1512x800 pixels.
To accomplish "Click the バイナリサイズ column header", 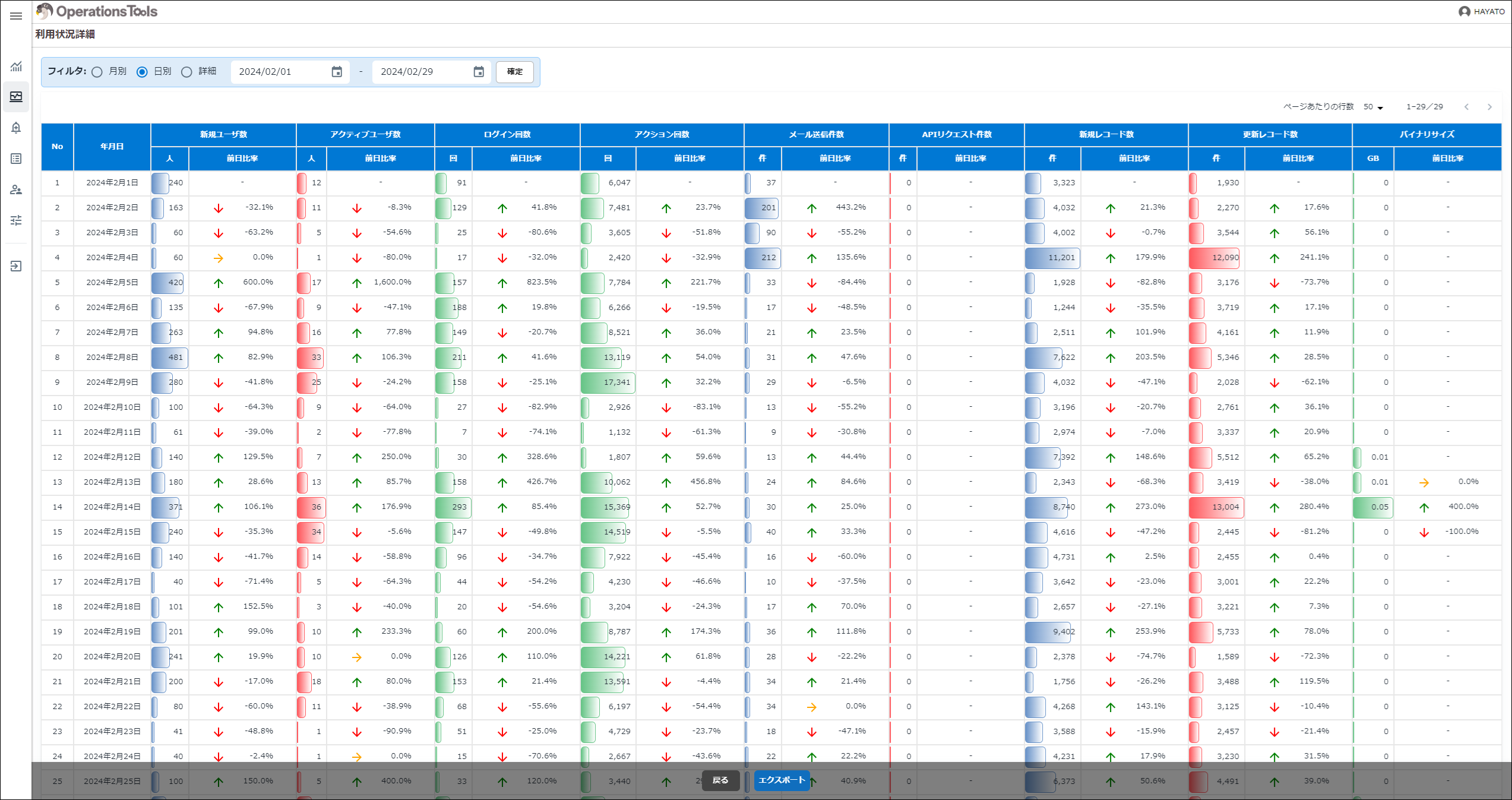I will (x=1427, y=135).
